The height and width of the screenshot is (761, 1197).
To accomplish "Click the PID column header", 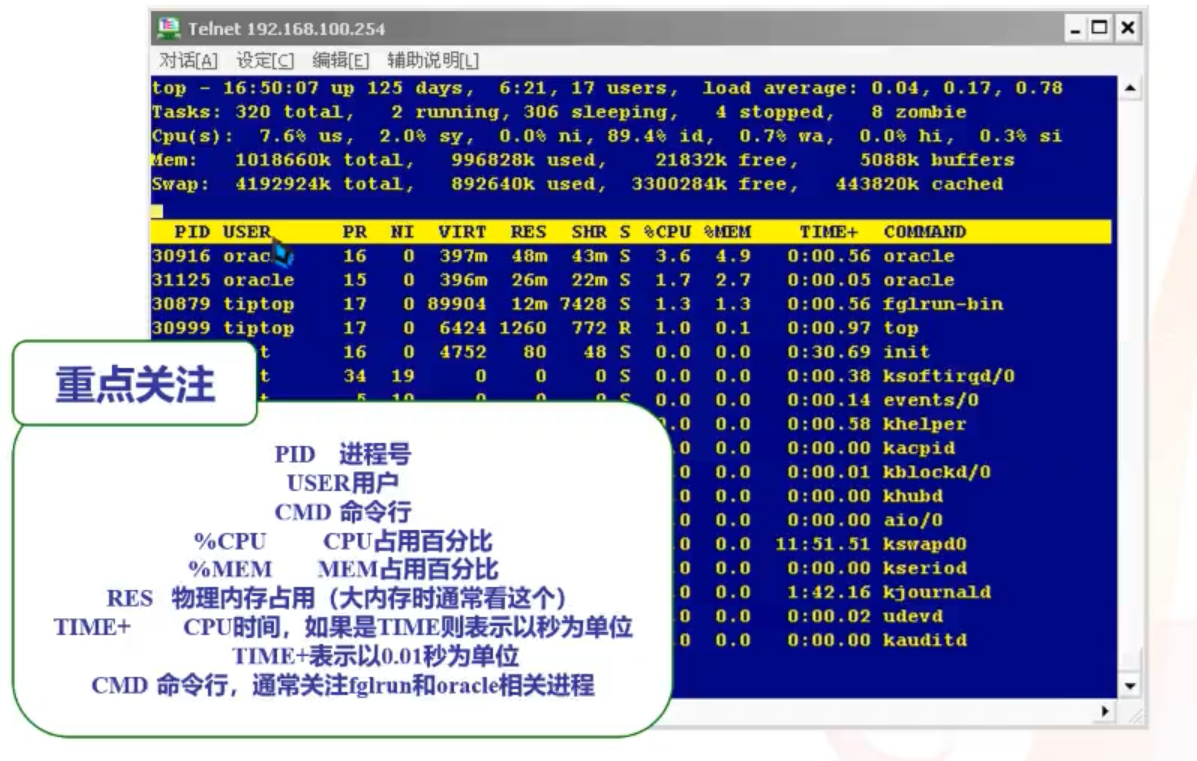I will coord(192,232).
